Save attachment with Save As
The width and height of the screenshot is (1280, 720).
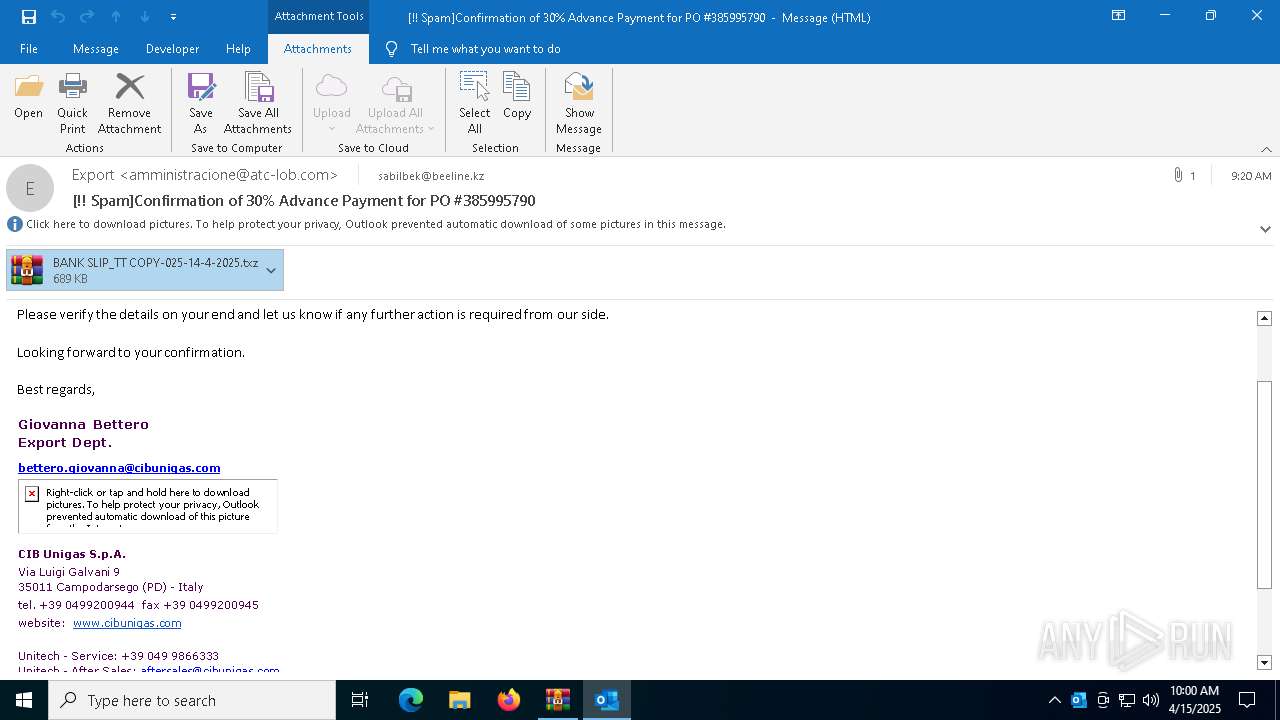201,104
